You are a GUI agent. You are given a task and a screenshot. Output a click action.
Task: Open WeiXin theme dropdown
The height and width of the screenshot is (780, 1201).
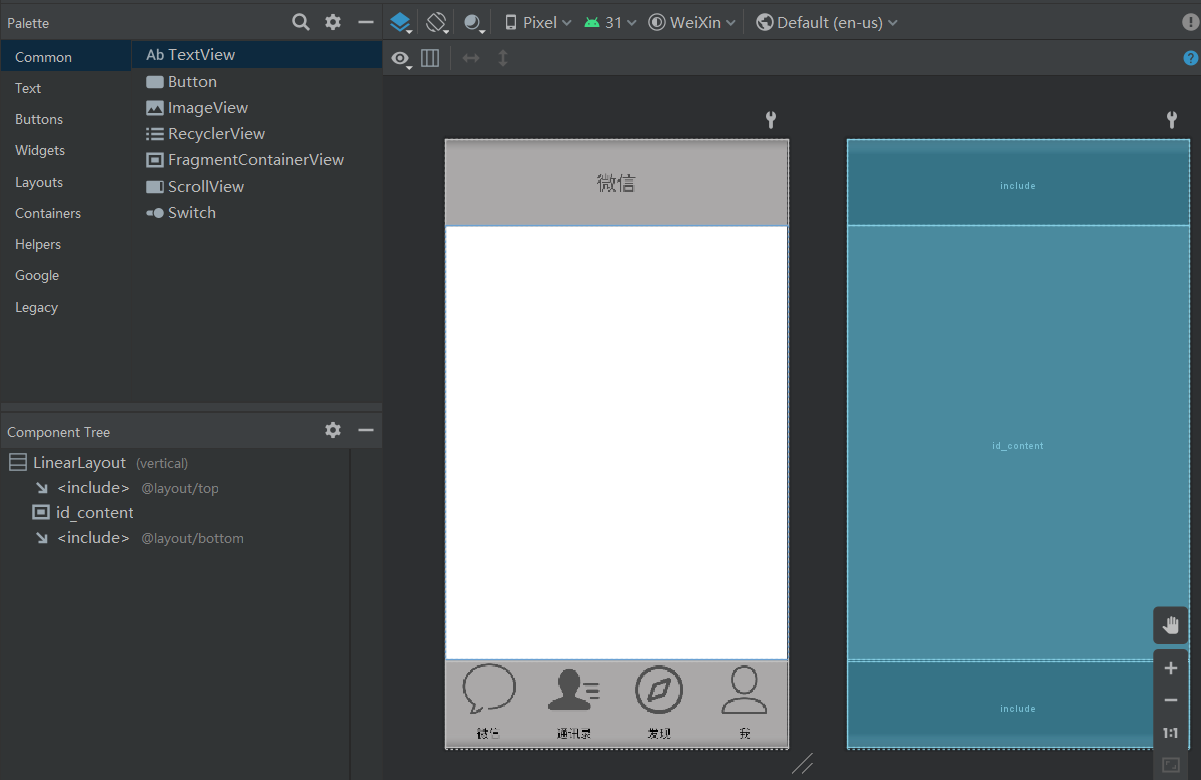[693, 22]
